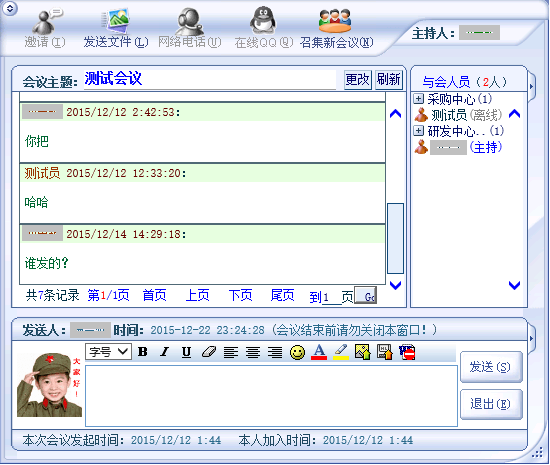Screen dimensions: 550x465
Task: Toggle bold formatting
Action: tap(143, 352)
